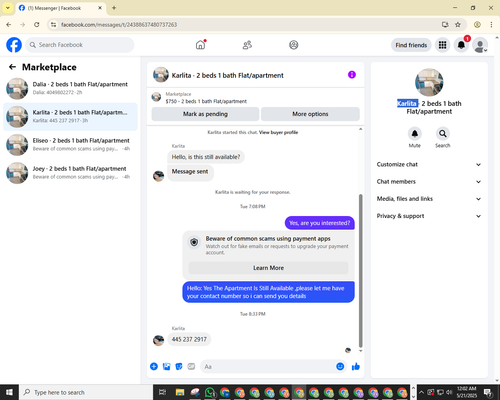Open the Marketplace listing $750 link
Viewport: 500px width, 400px height.
(206, 101)
